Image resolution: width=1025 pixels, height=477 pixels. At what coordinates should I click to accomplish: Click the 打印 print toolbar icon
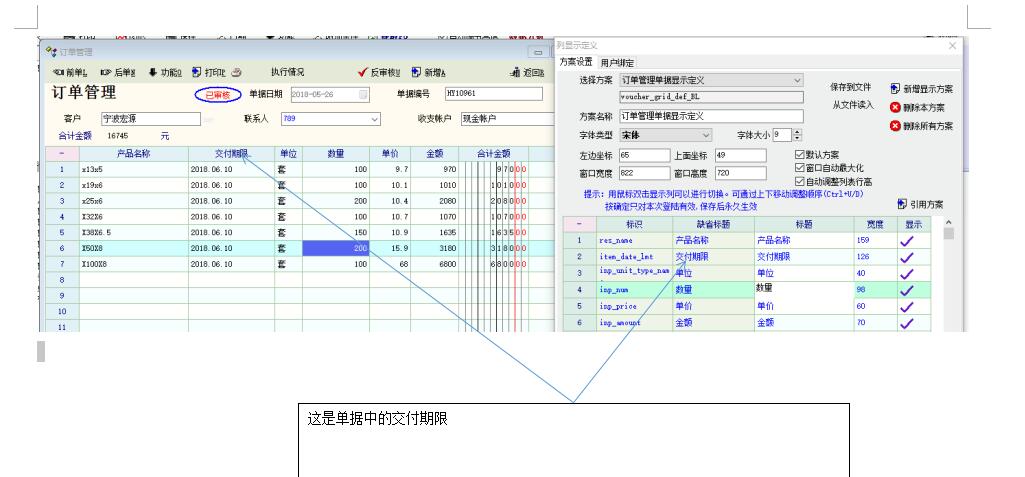pyautogui.click(x=197, y=73)
